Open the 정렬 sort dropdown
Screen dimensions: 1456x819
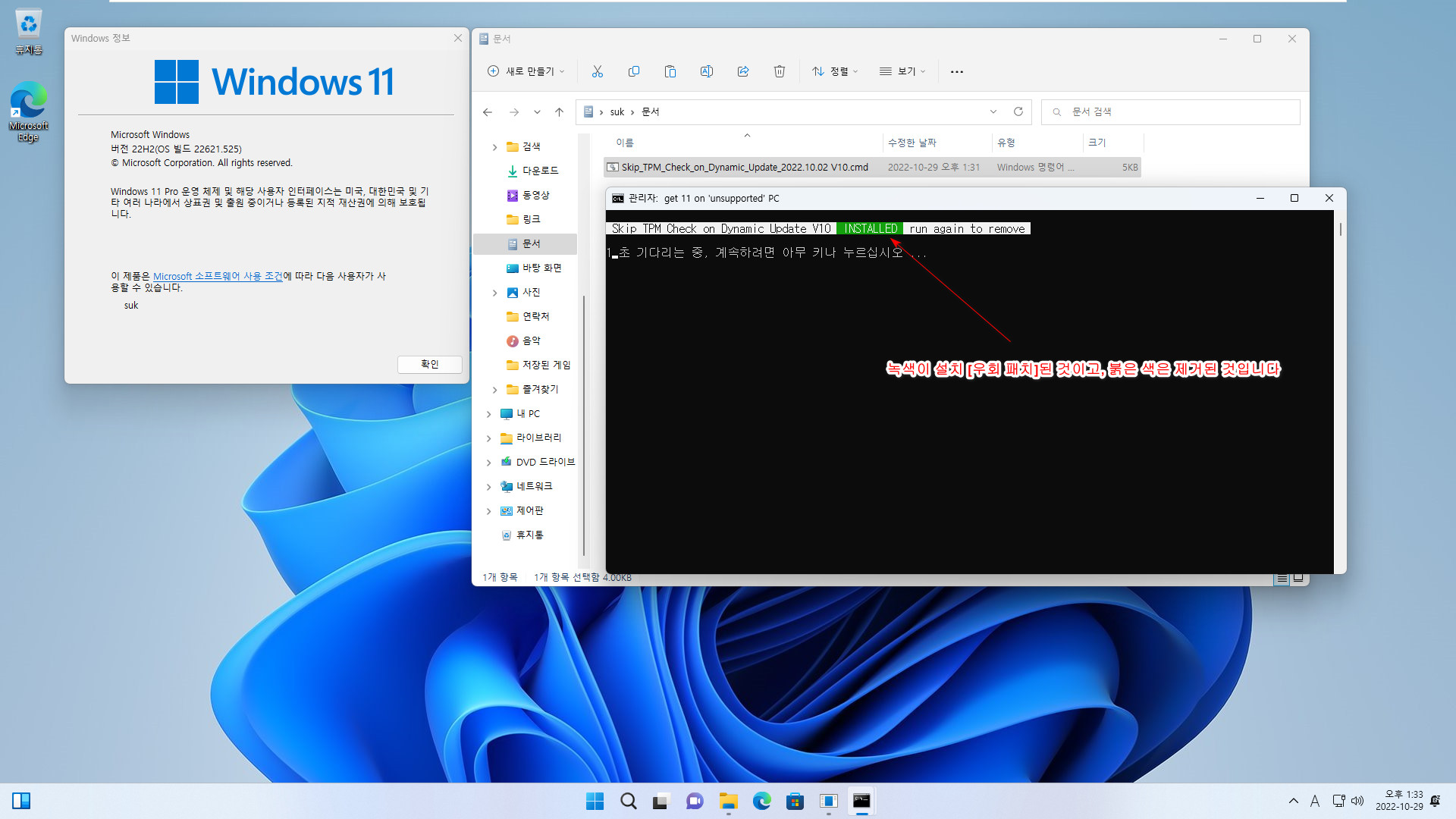[x=835, y=71]
